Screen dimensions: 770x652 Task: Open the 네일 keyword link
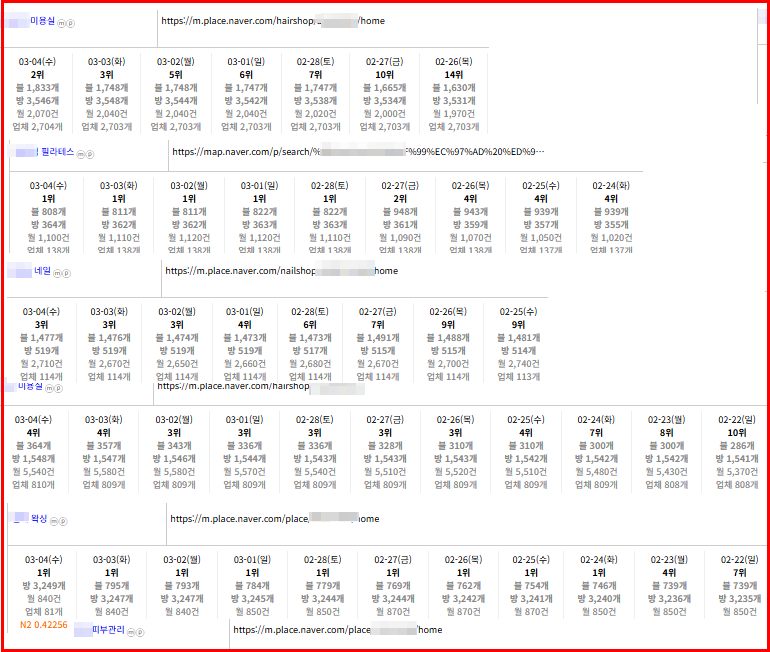[x=41, y=271]
